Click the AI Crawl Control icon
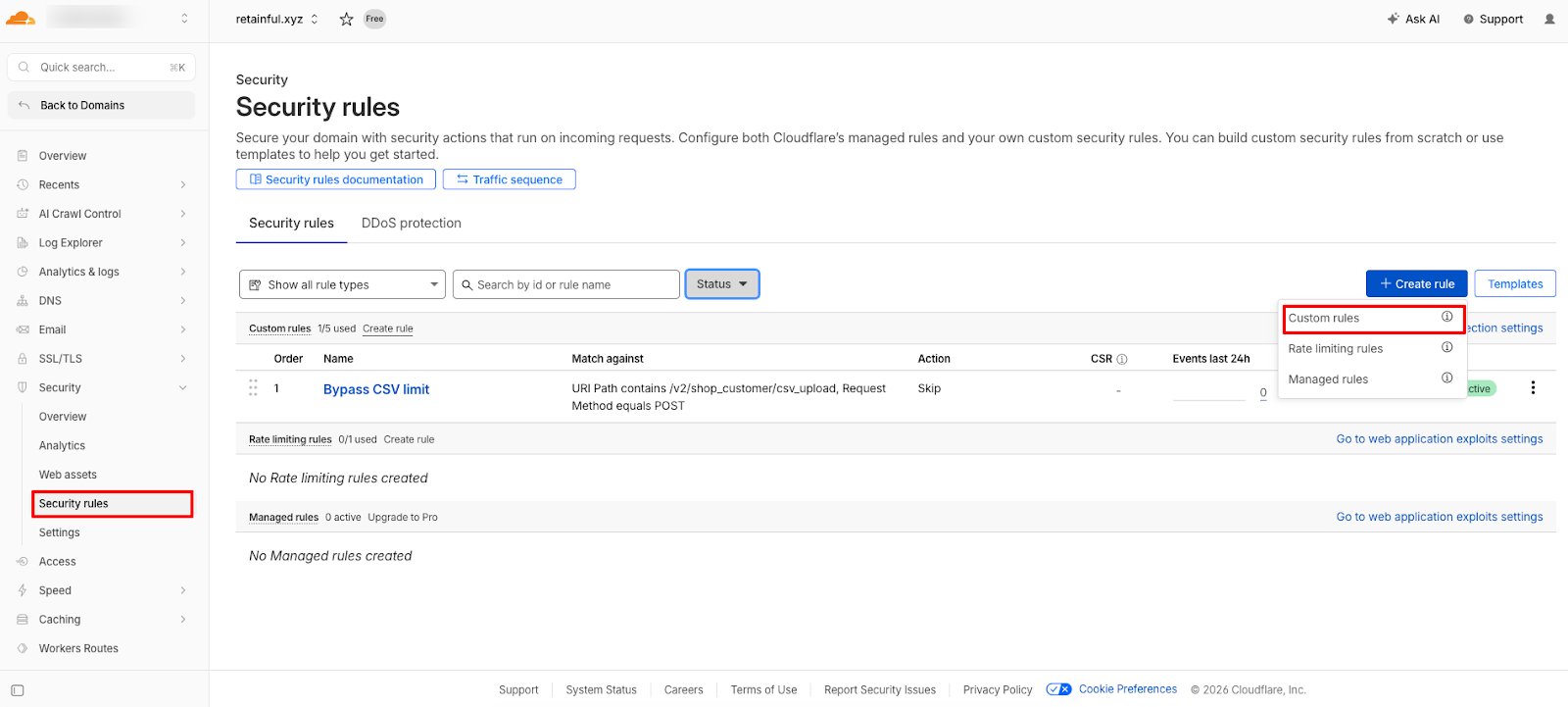Image resolution: width=1568 pixels, height=707 pixels. coord(23,214)
